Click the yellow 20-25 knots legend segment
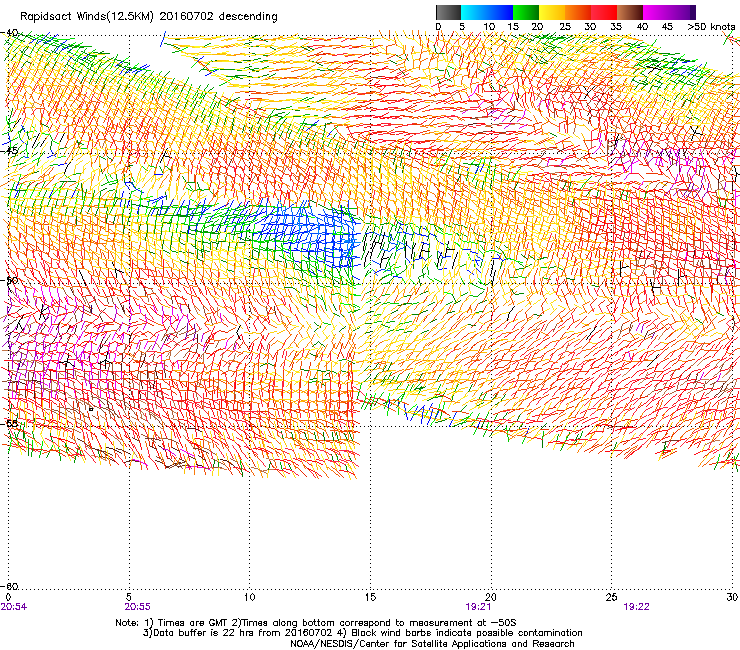Viewport: 740px width, 650px height. [552, 12]
